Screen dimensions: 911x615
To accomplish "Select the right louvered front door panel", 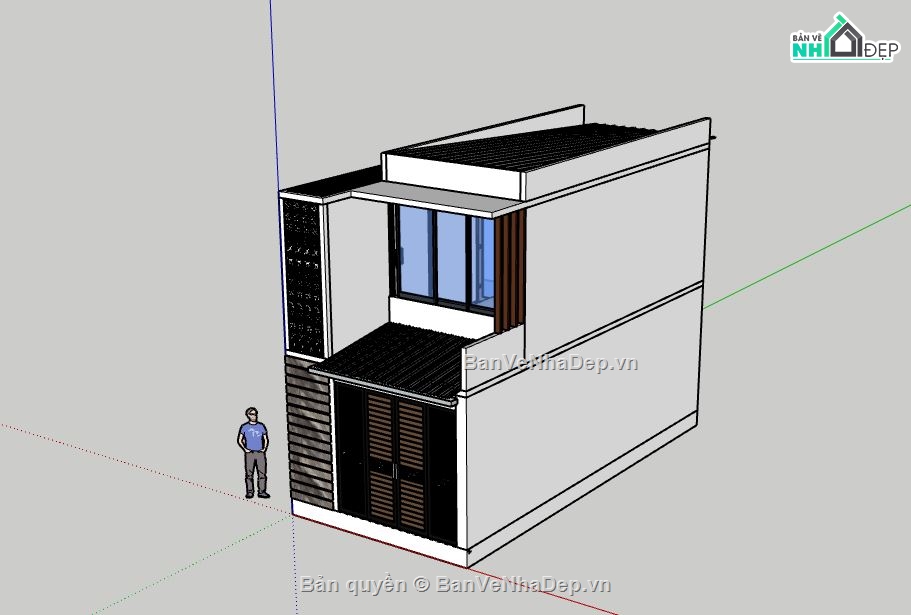I will 411,462.
